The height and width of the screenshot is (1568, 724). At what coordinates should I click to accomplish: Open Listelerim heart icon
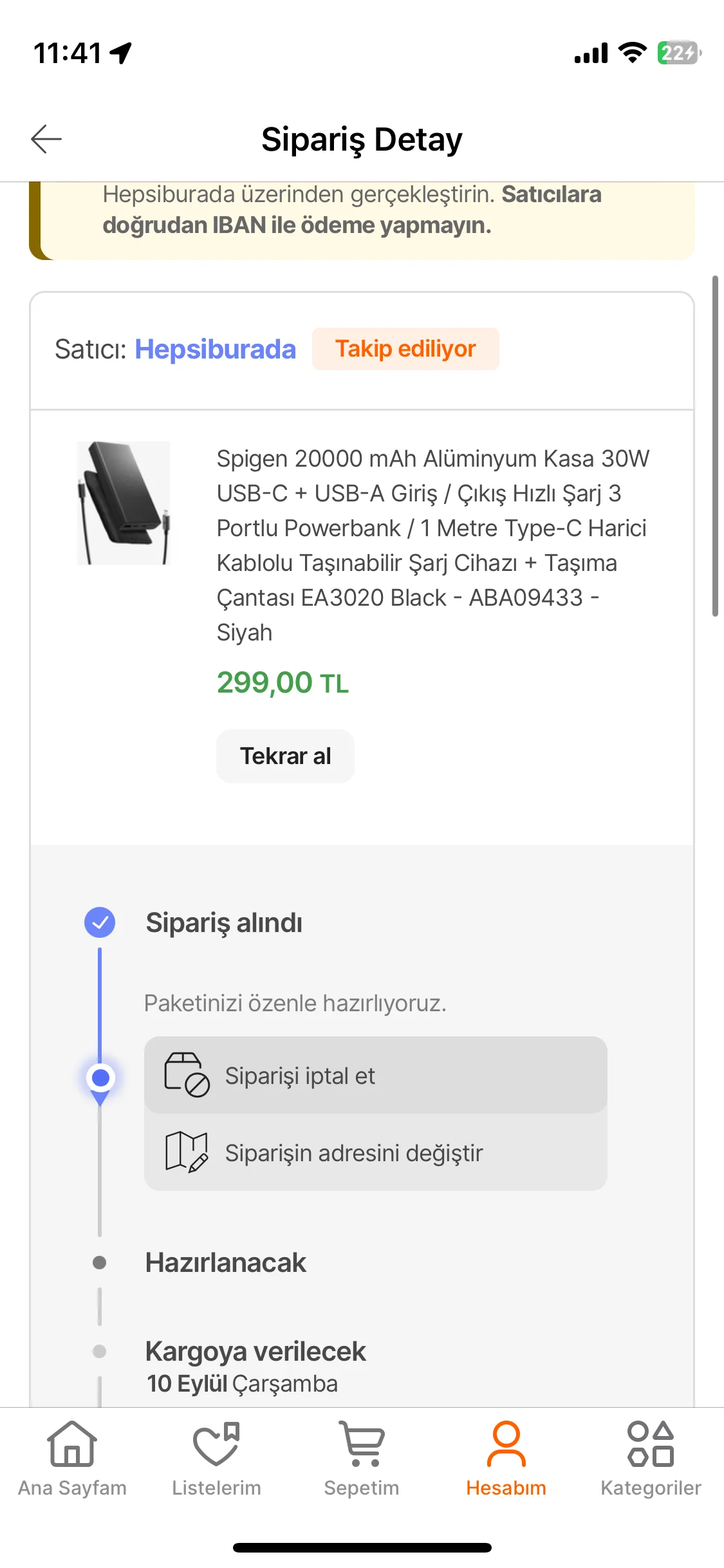pyautogui.click(x=216, y=1444)
